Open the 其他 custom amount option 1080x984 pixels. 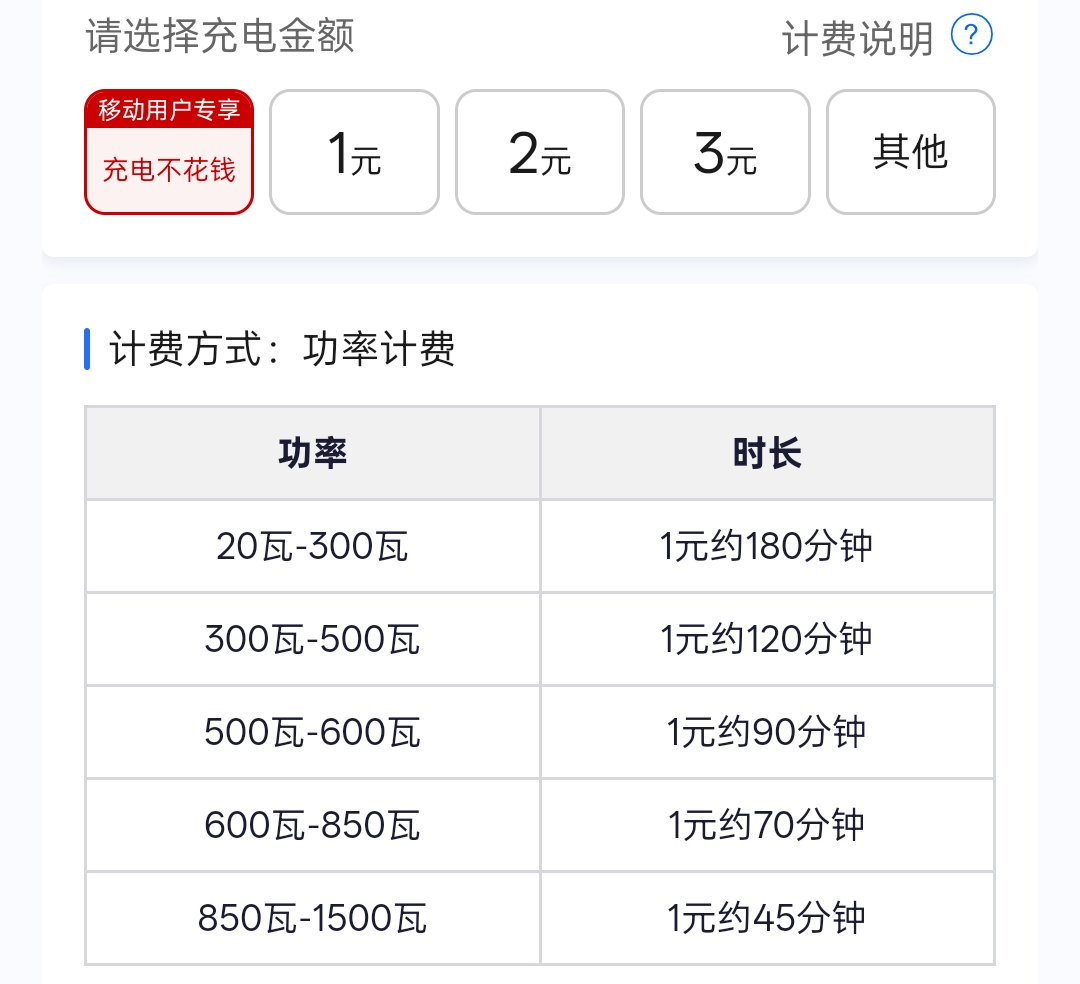(x=911, y=151)
